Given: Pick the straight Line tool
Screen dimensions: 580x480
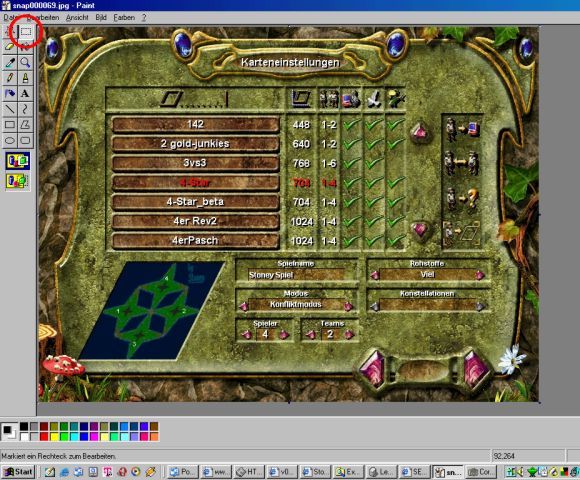Looking at the screenshot, I should [x=10, y=109].
